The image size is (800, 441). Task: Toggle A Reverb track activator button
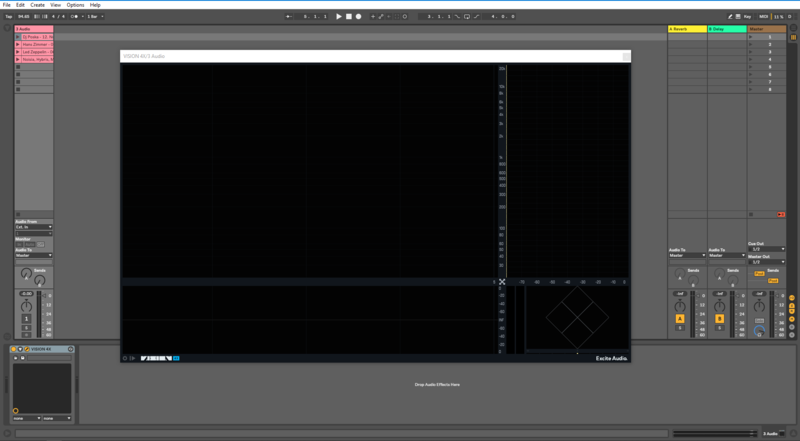(680, 318)
